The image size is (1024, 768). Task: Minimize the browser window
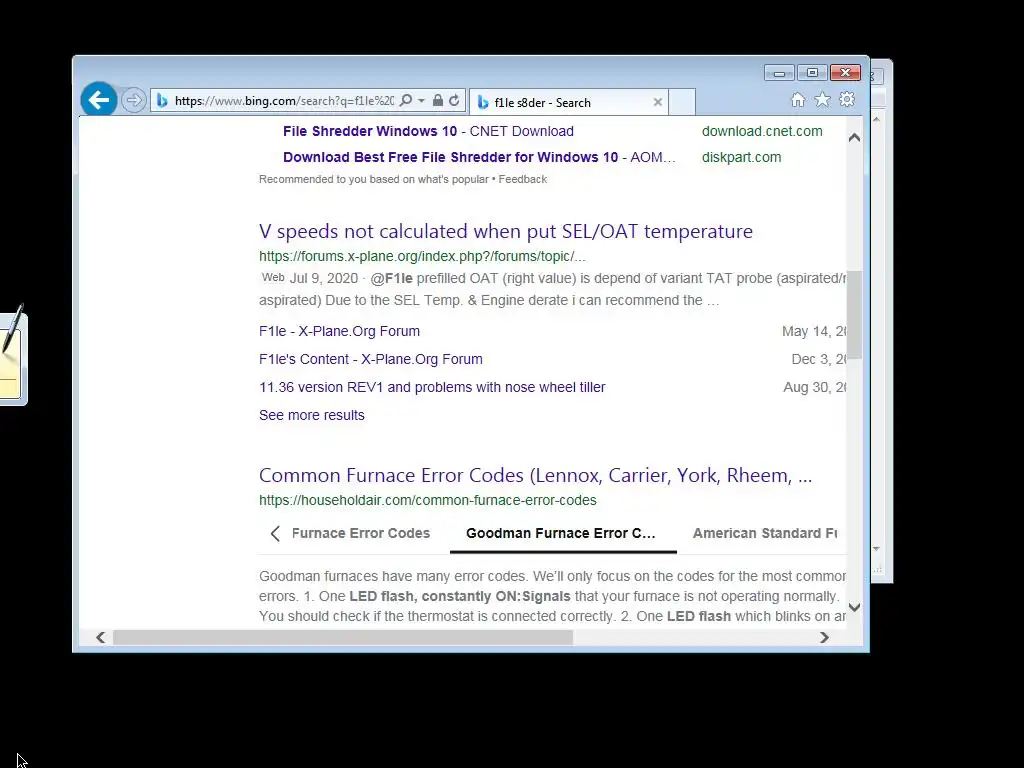pyautogui.click(x=779, y=72)
